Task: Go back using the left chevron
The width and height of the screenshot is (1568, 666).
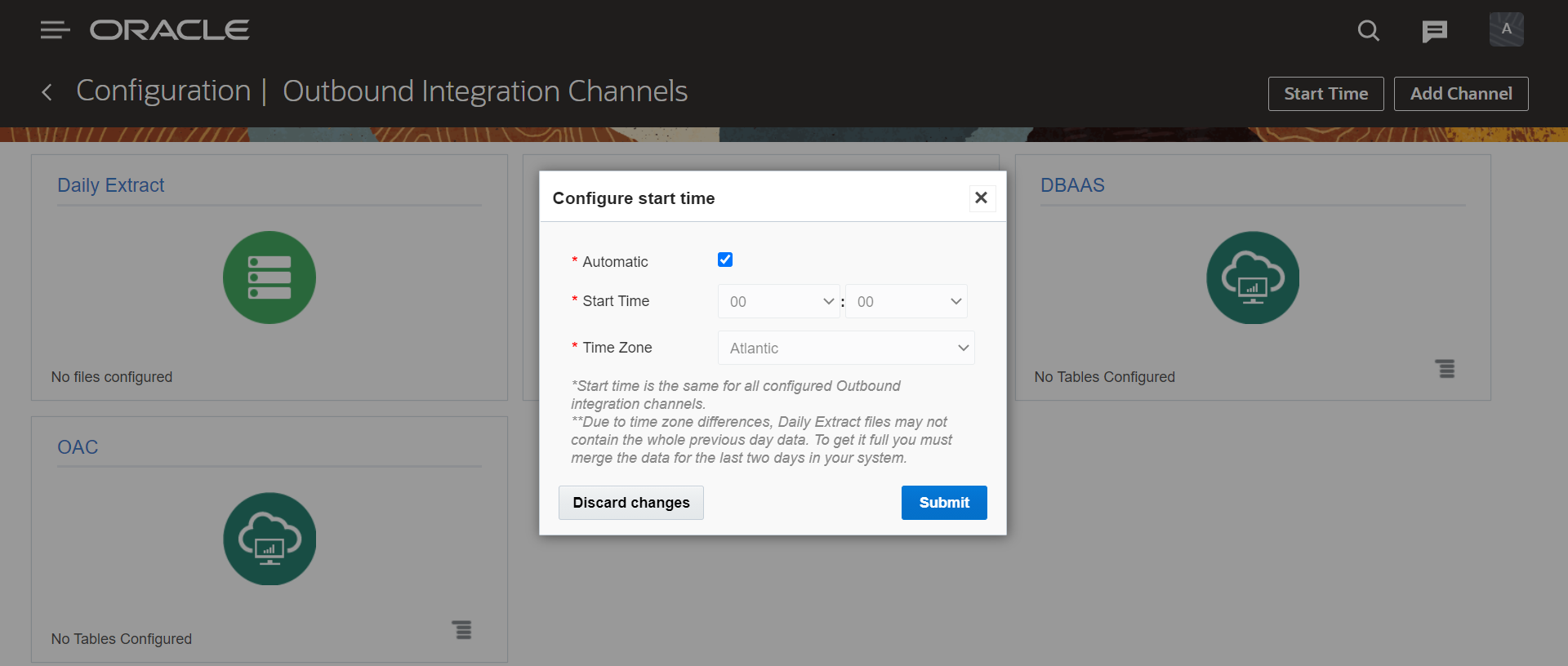Action: pos(47,92)
